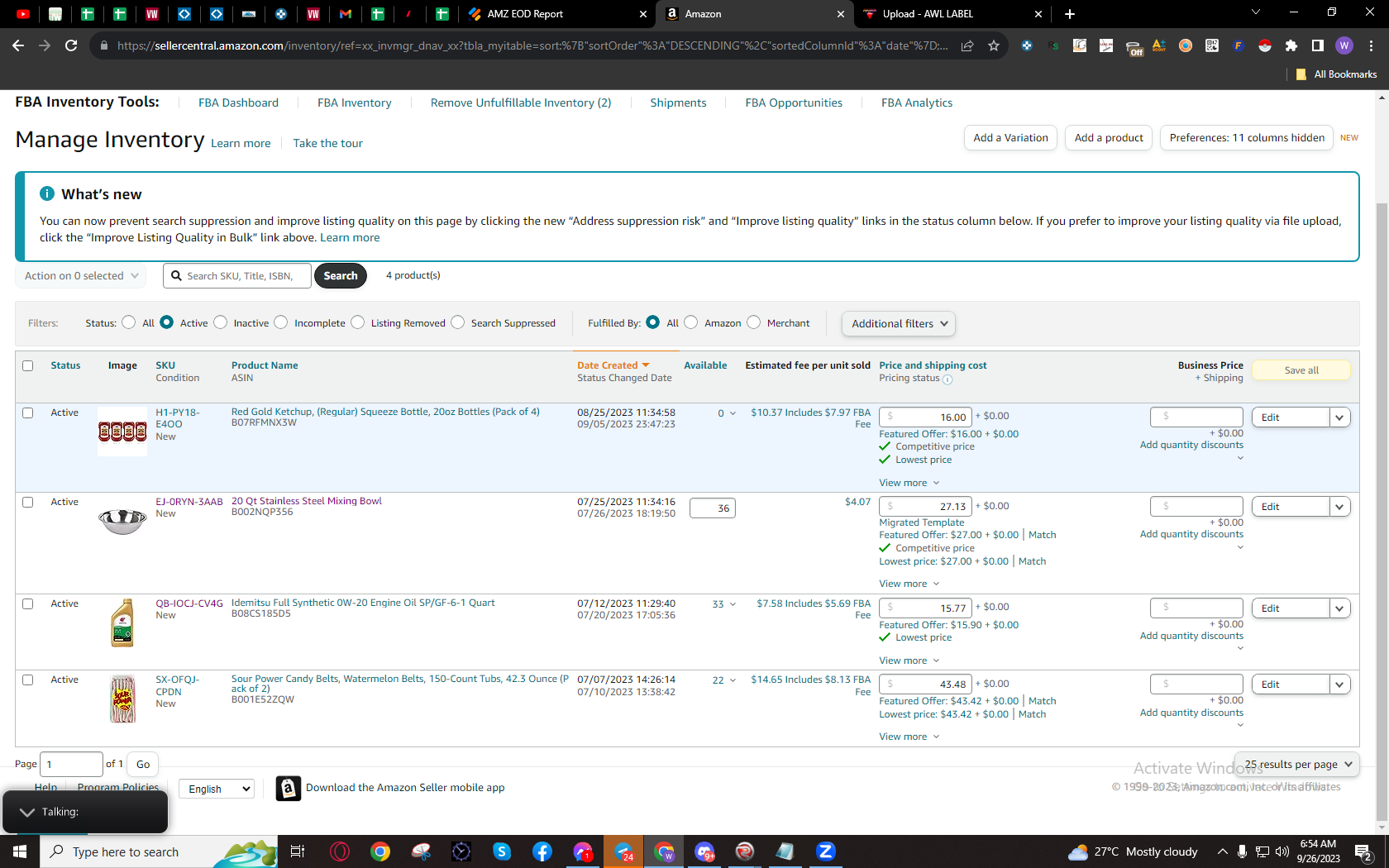The height and width of the screenshot is (868, 1389).
Task: Click the info icon beside Pricing status
Action: [947, 379]
